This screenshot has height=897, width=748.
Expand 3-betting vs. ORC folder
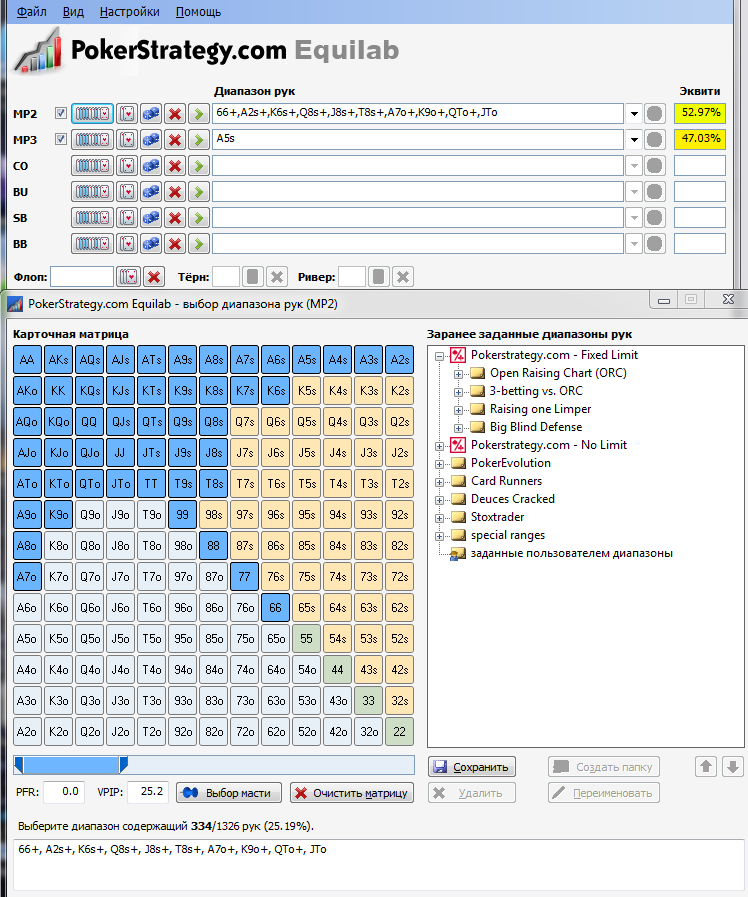[x=458, y=392]
